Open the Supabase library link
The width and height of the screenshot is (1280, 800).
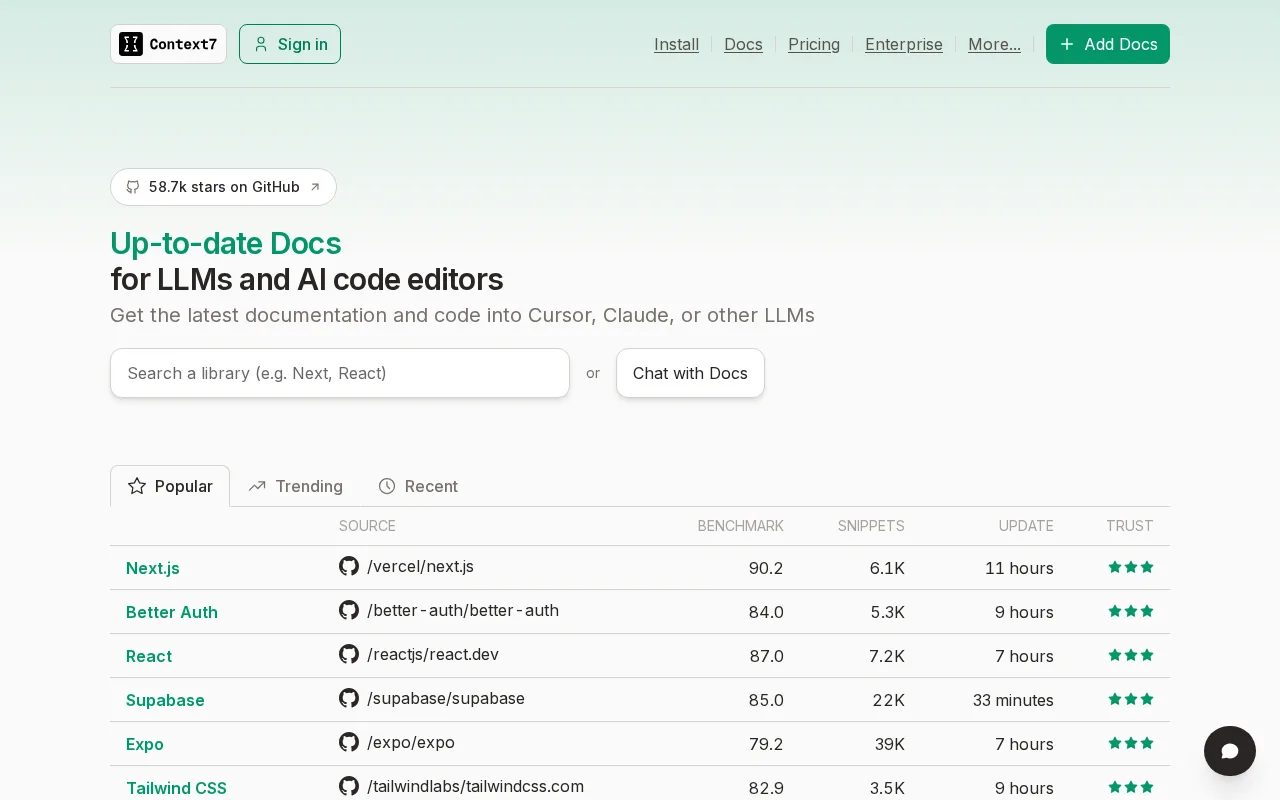pyautogui.click(x=165, y=700)
